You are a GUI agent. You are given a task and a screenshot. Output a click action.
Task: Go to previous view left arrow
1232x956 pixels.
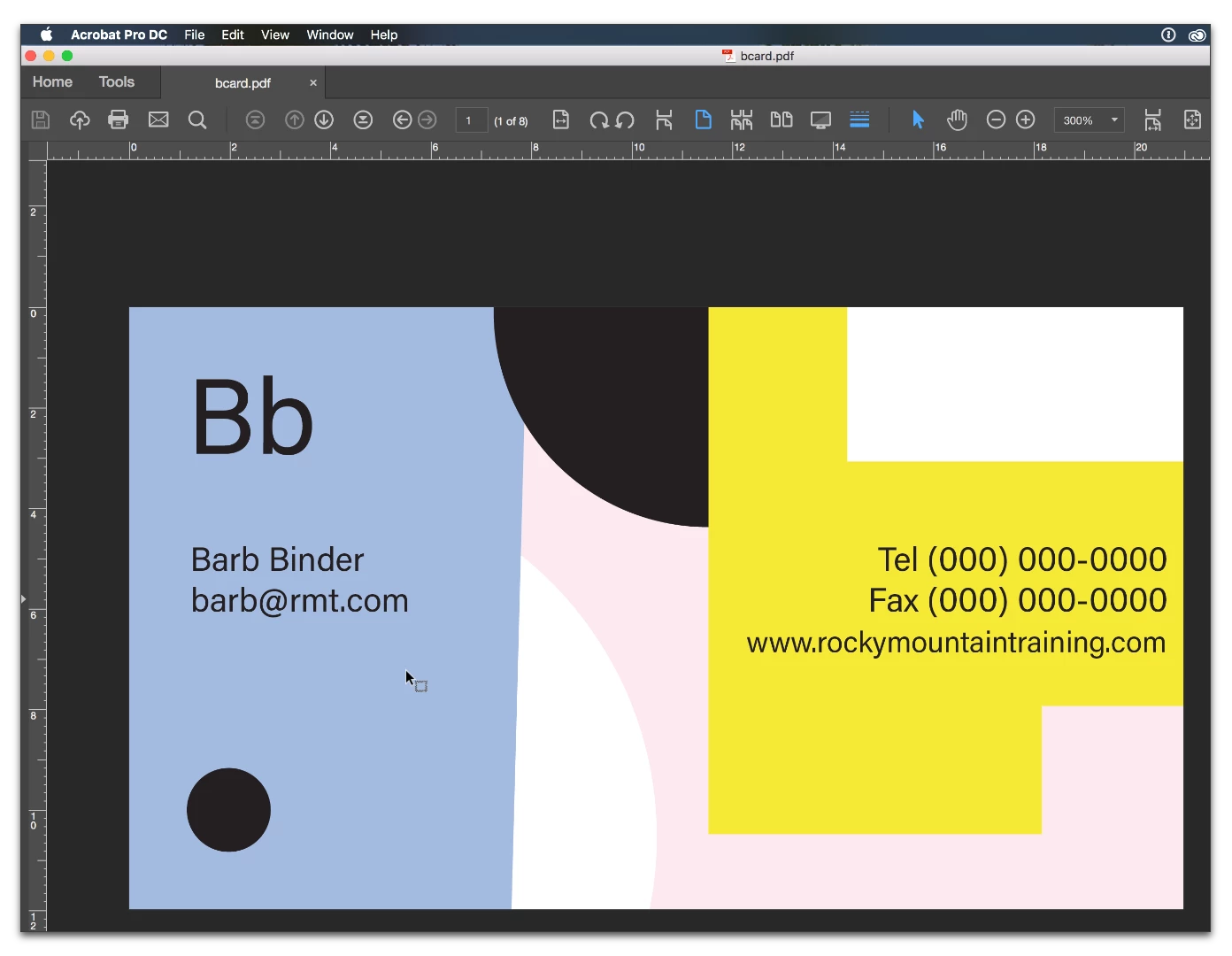(x=402, y=119)
